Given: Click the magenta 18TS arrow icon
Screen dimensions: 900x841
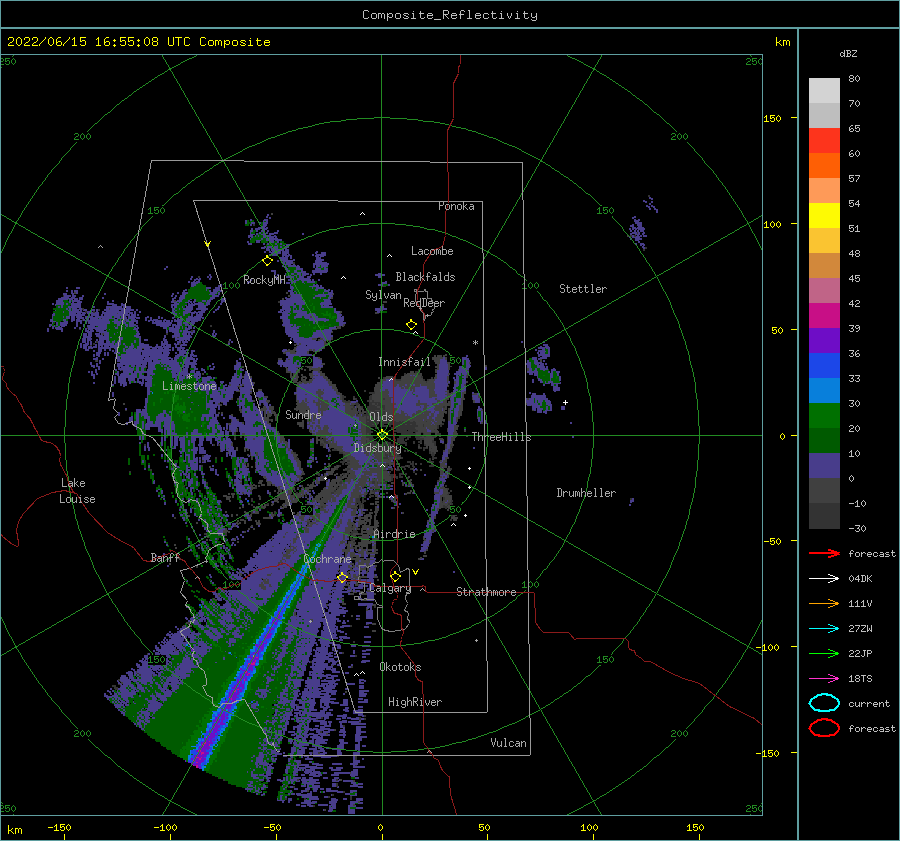Looking at the screenshot, I should pos(824,679).
